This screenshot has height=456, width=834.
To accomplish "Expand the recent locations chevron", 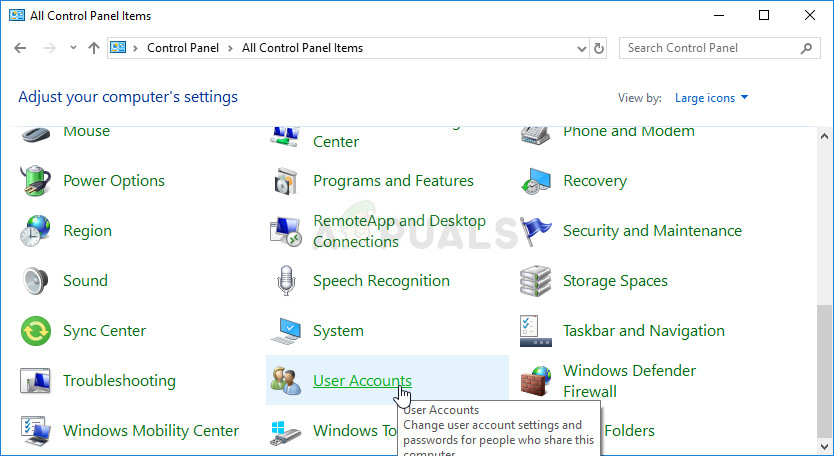I will (x=73, y=48).
